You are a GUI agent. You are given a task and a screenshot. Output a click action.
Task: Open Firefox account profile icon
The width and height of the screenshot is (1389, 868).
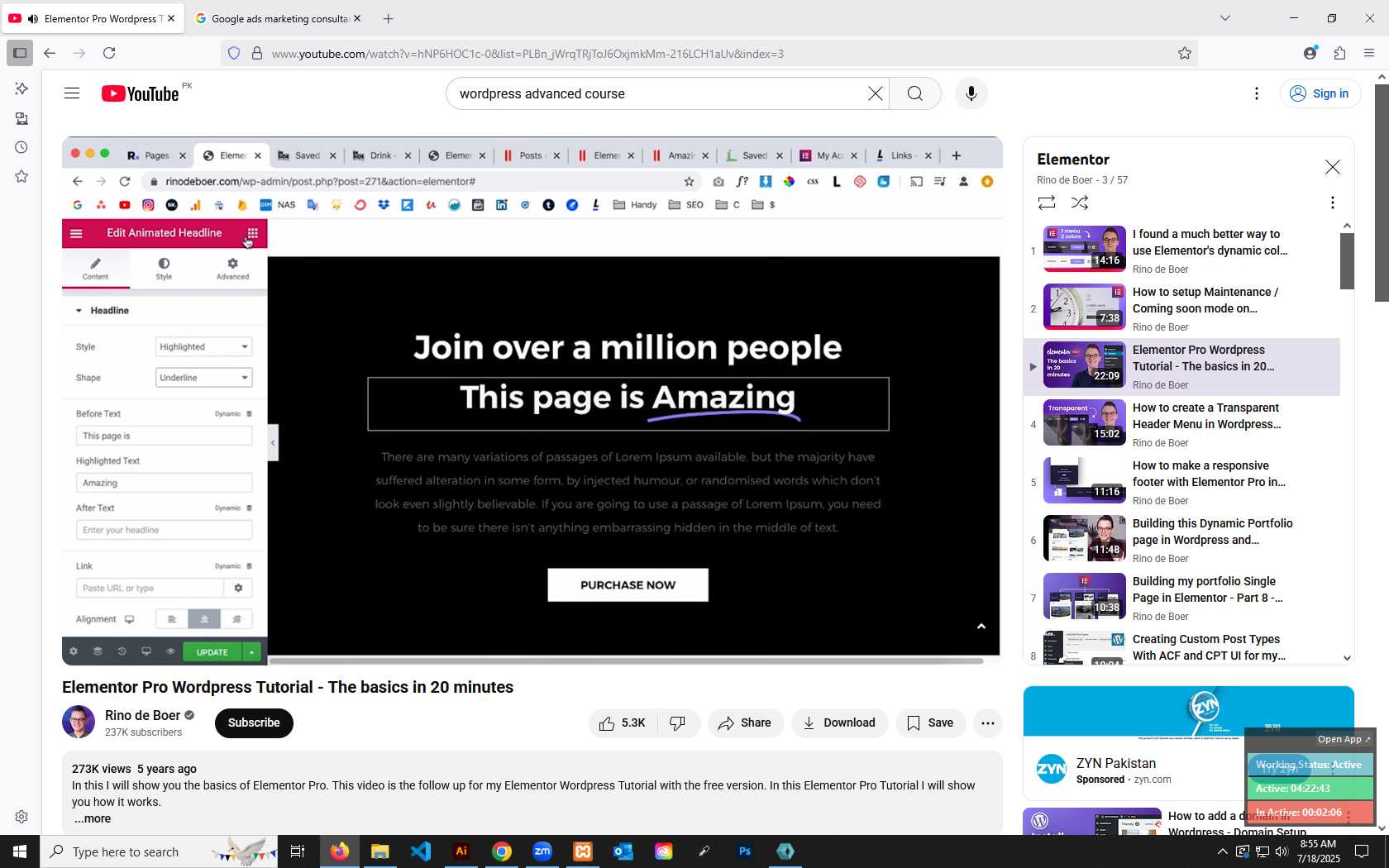pyautogui.click(x=1310, y=54)
